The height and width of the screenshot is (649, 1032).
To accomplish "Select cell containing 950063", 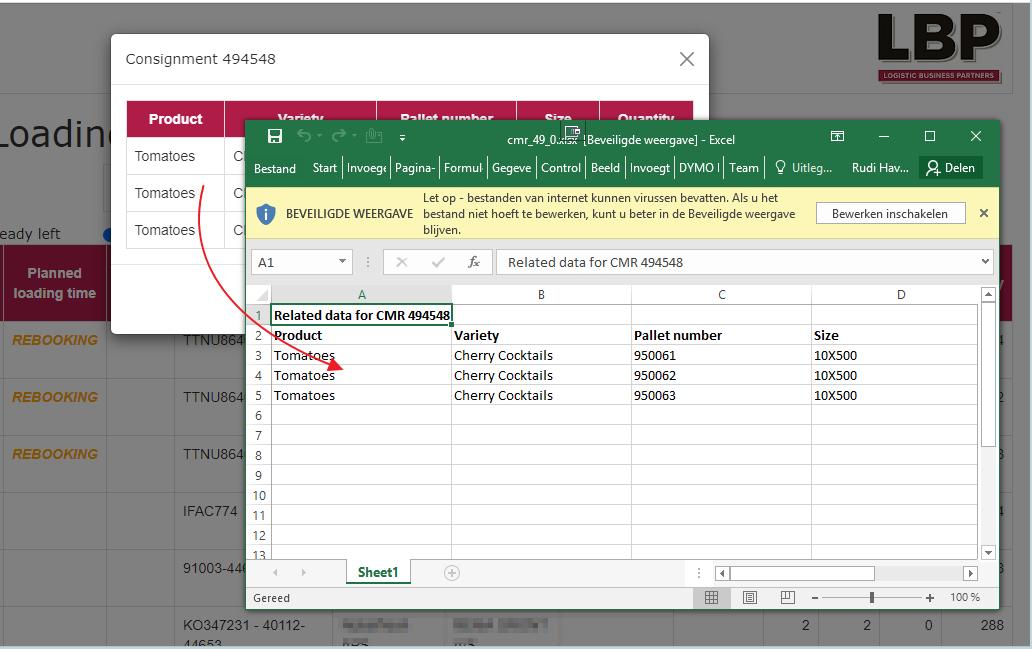I will click(721, 396).
